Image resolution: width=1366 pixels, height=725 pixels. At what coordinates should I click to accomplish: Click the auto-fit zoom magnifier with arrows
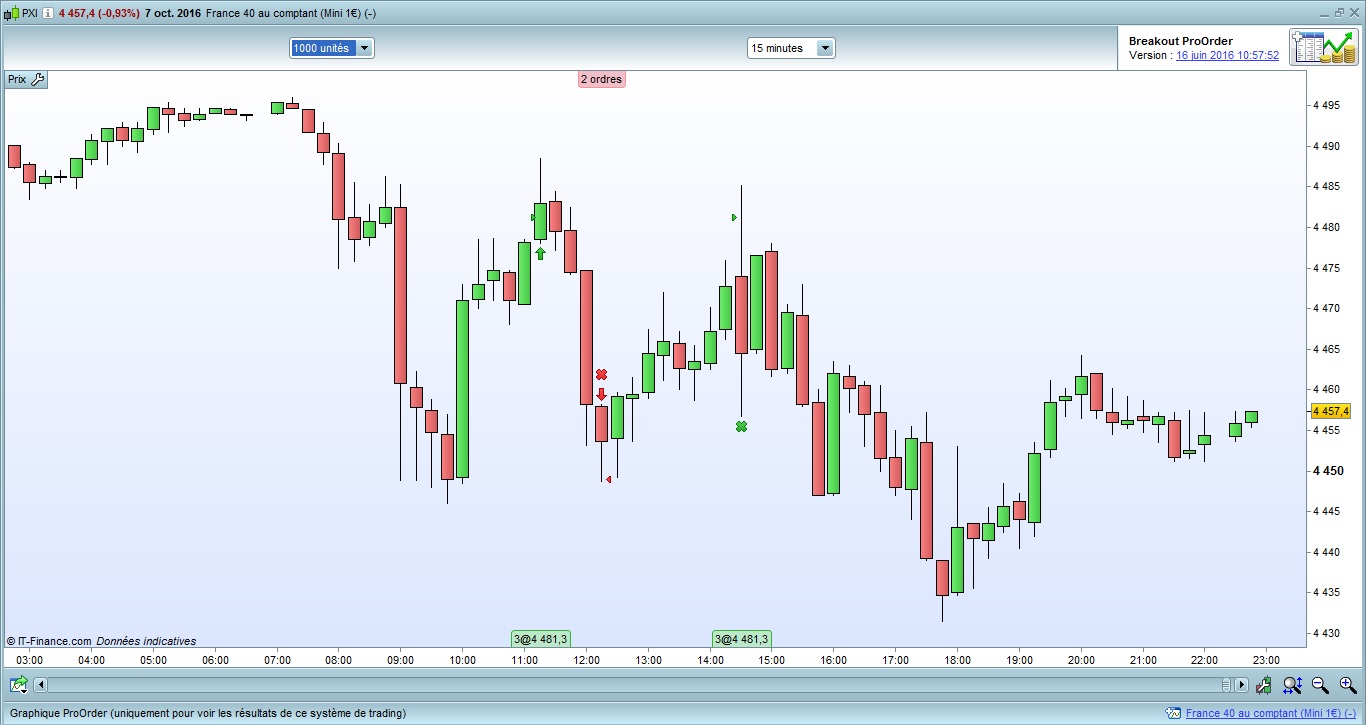coord(1292,685)
